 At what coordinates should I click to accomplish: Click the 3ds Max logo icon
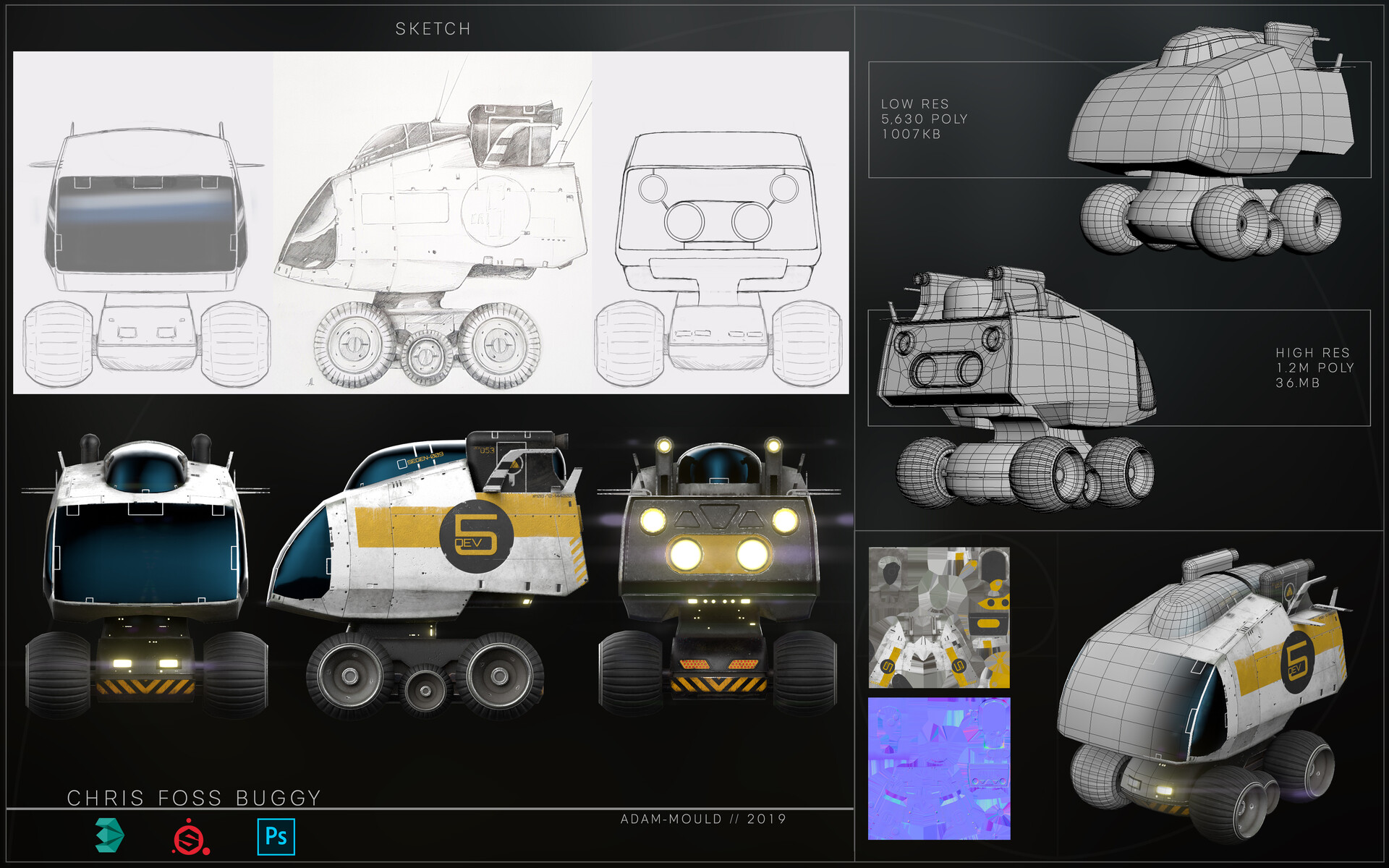click(110, 835)
